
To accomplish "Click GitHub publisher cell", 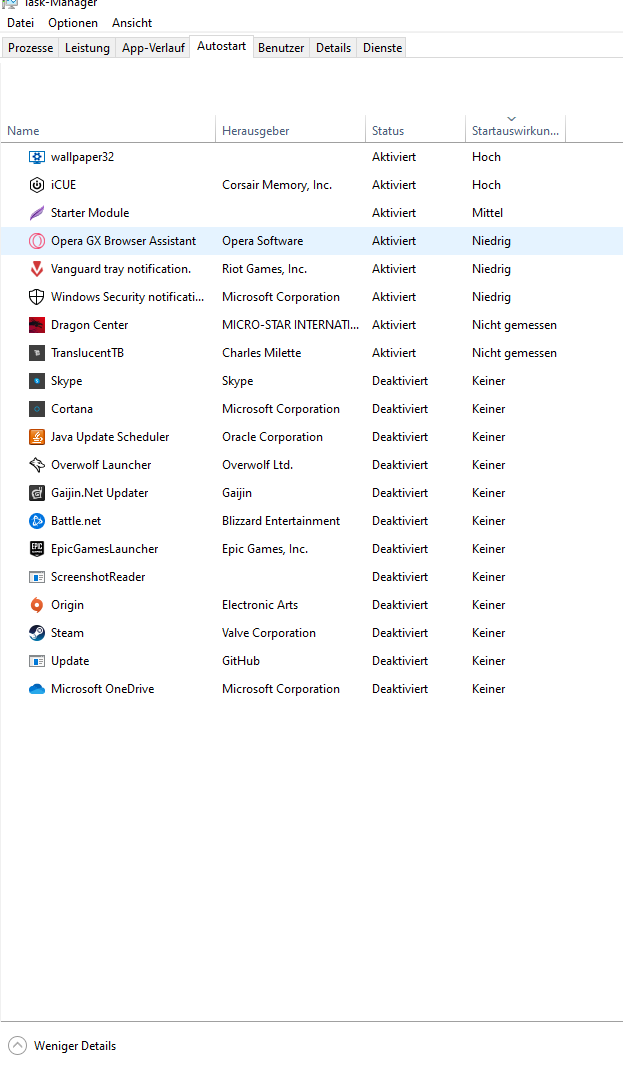I will click(241, 661).
